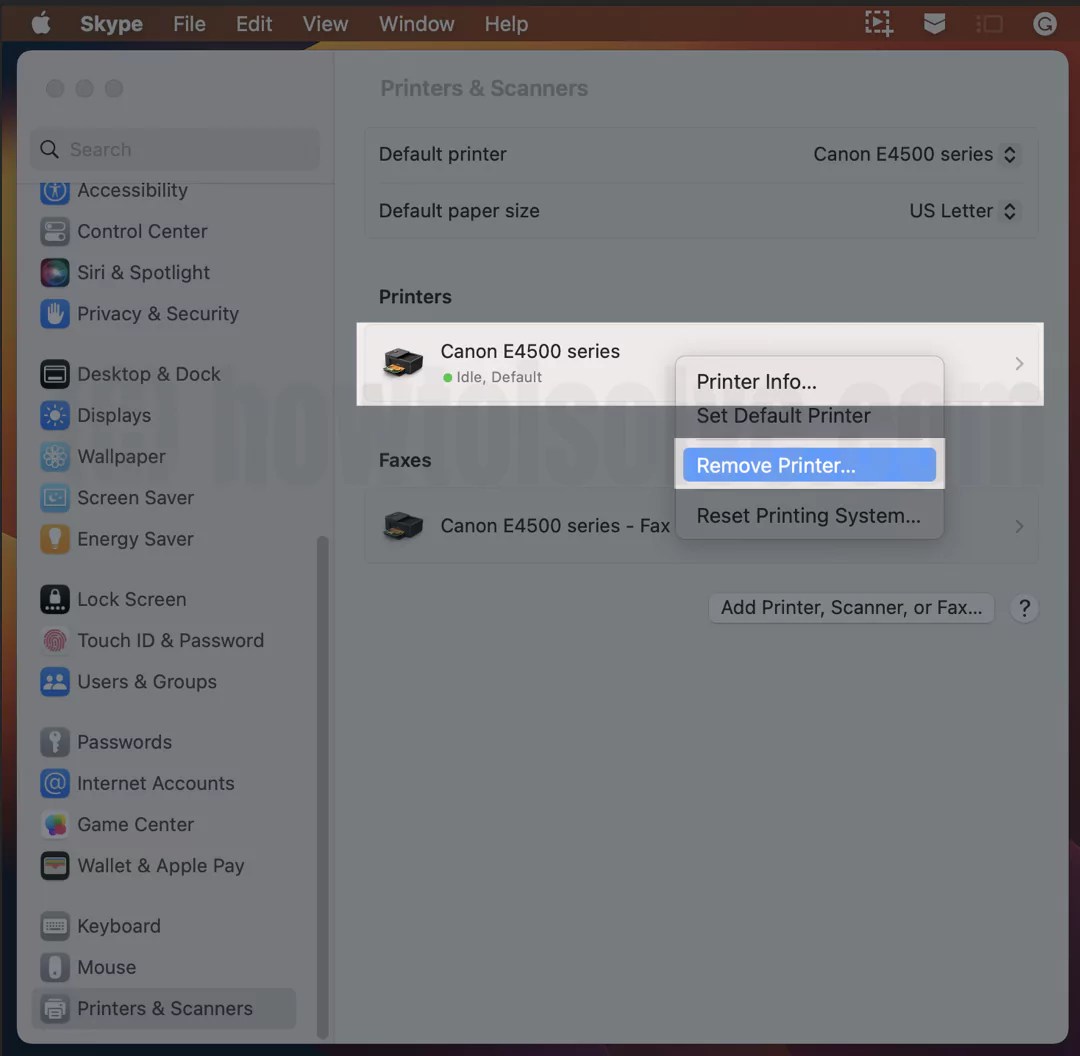Expand the Canon E4500 series Fax entry
1080x1056 pixels.
[1018, 526]
